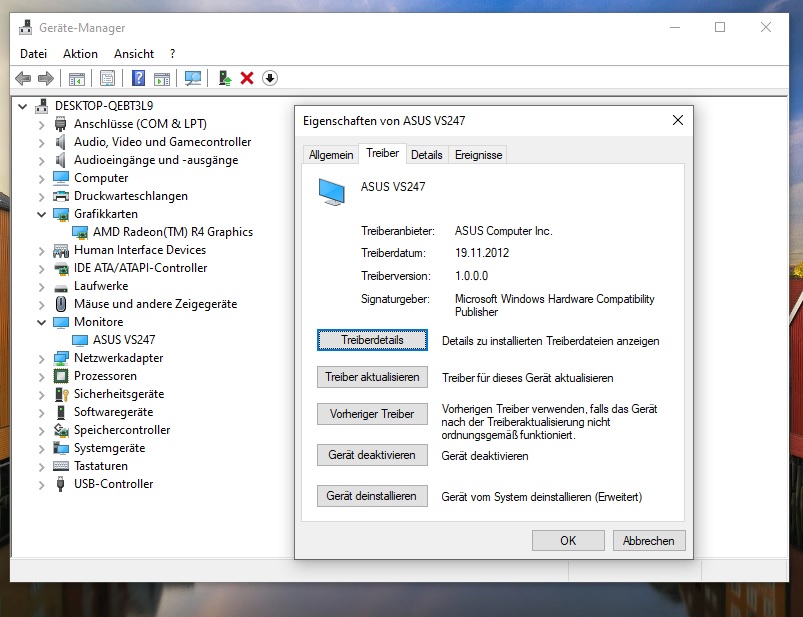Expand the Systemgeräte category
803x617 pixels.
tap(41, 449)
